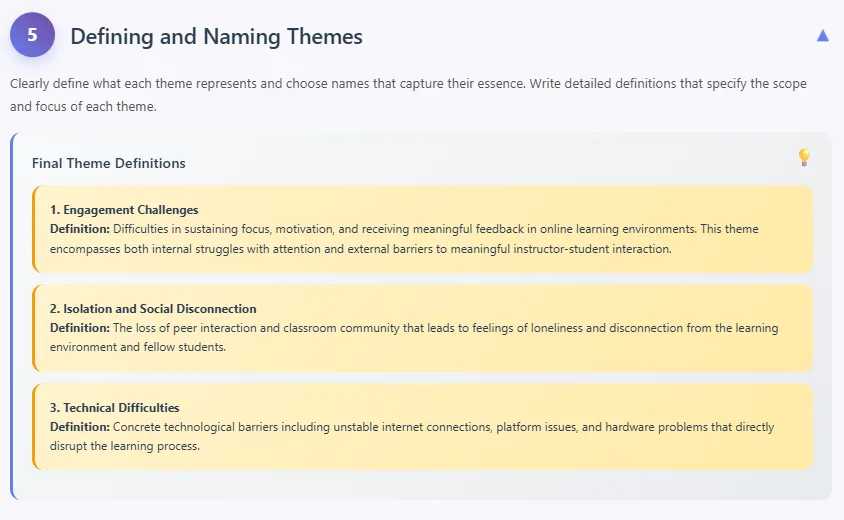Collapse the Defining and Naming Themes section
This screenshot has width=844, height=520.
pyautogui.click(x=822, y=35)
